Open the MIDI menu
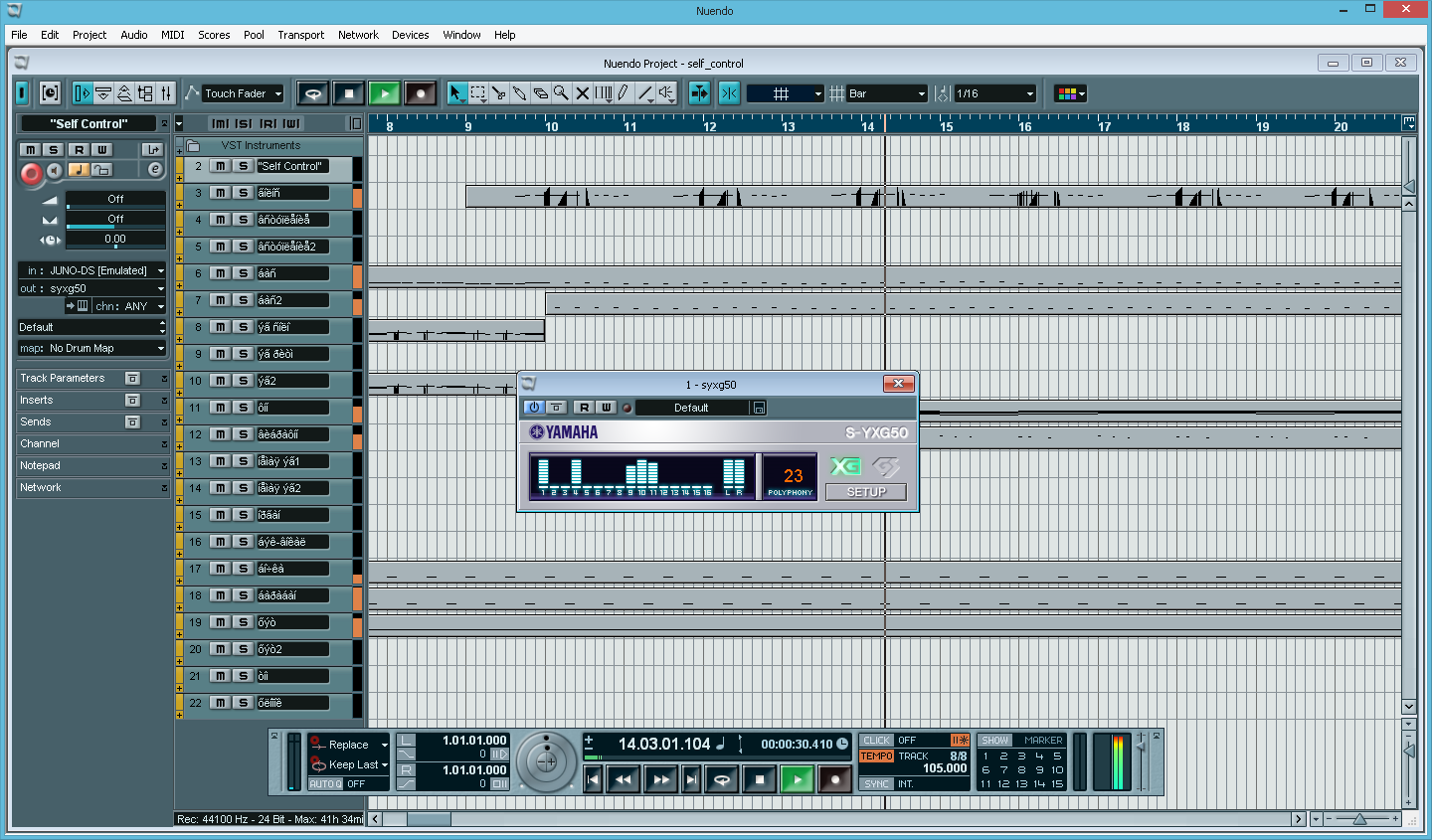 point(173,35)
